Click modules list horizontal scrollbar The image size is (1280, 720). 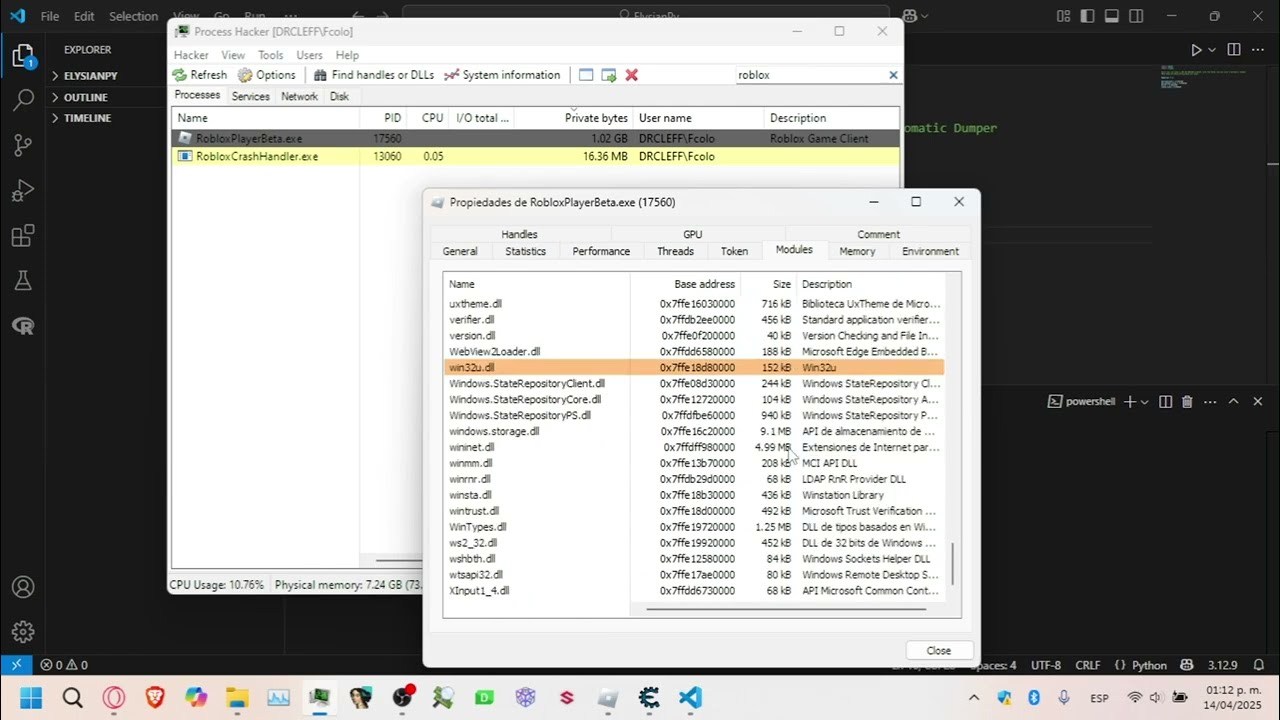pos(785,608)
